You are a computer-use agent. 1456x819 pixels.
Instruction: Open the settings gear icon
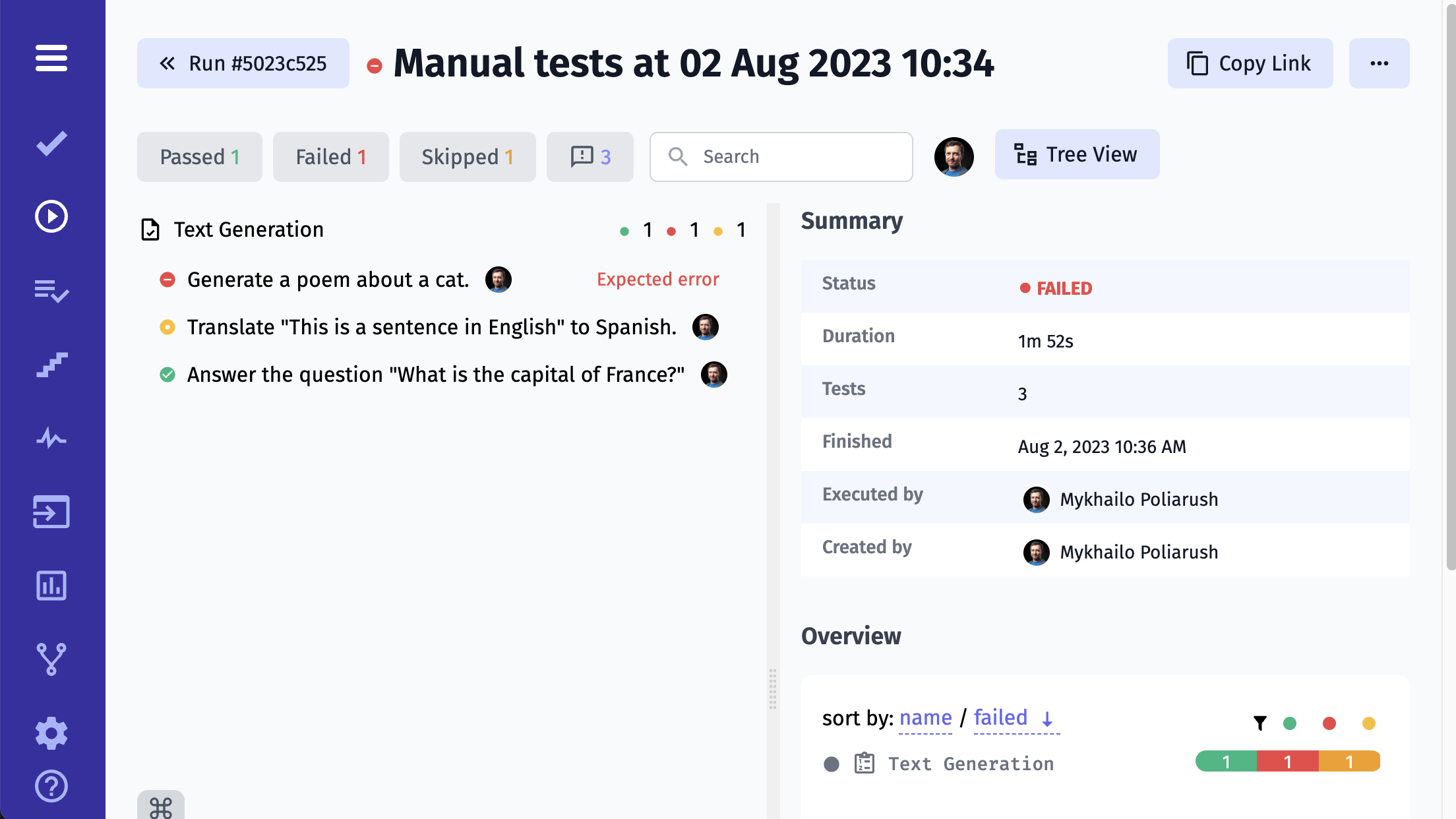(x=52, y=732)
